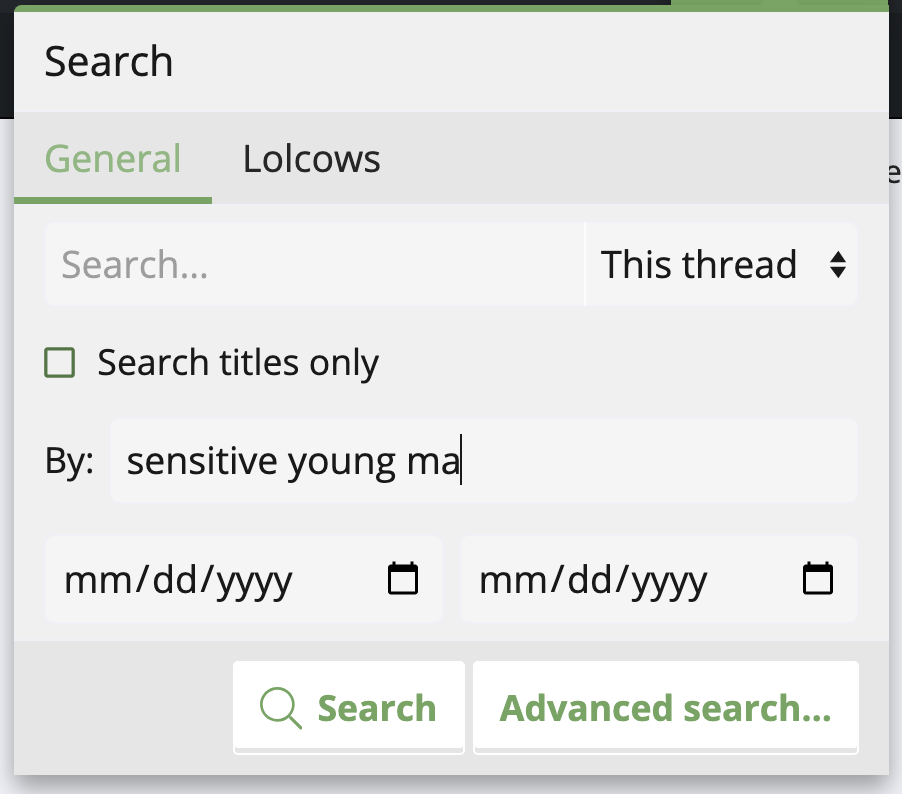The image size is (902, 794).
Task: Select year segment of first date field
Action: (254, 582)
